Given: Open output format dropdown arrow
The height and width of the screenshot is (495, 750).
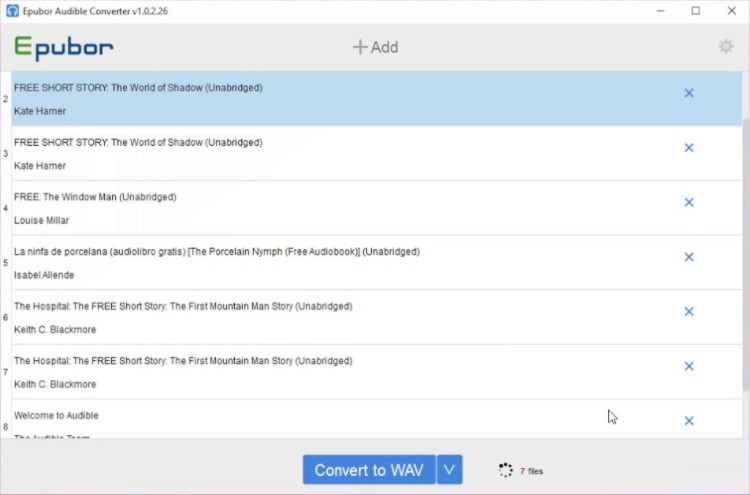Looking at the screenshot, I should click(x=449, y=470).
